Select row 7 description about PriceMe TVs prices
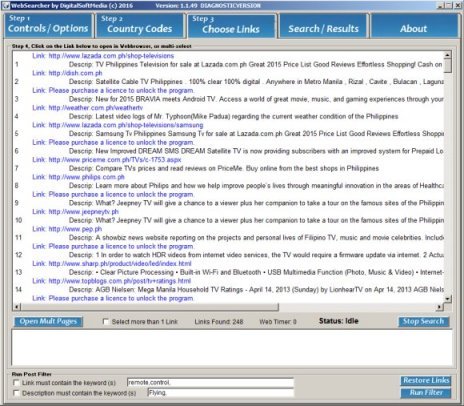 point(224,168)
